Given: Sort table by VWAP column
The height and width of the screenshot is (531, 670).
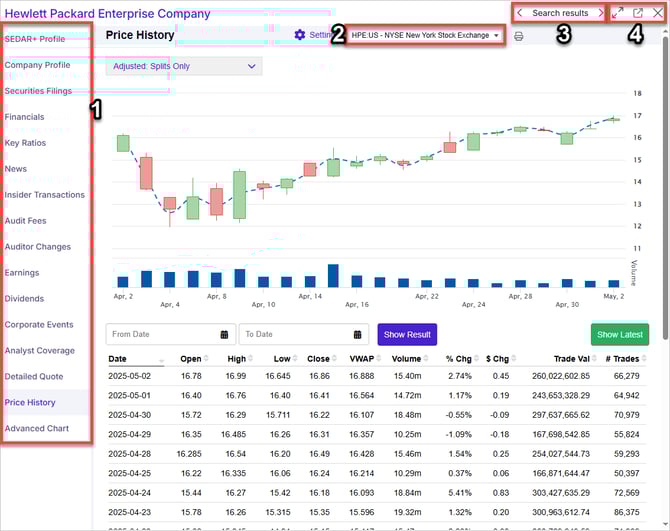Looking at the screenshot, I should (x=365, y=359).
